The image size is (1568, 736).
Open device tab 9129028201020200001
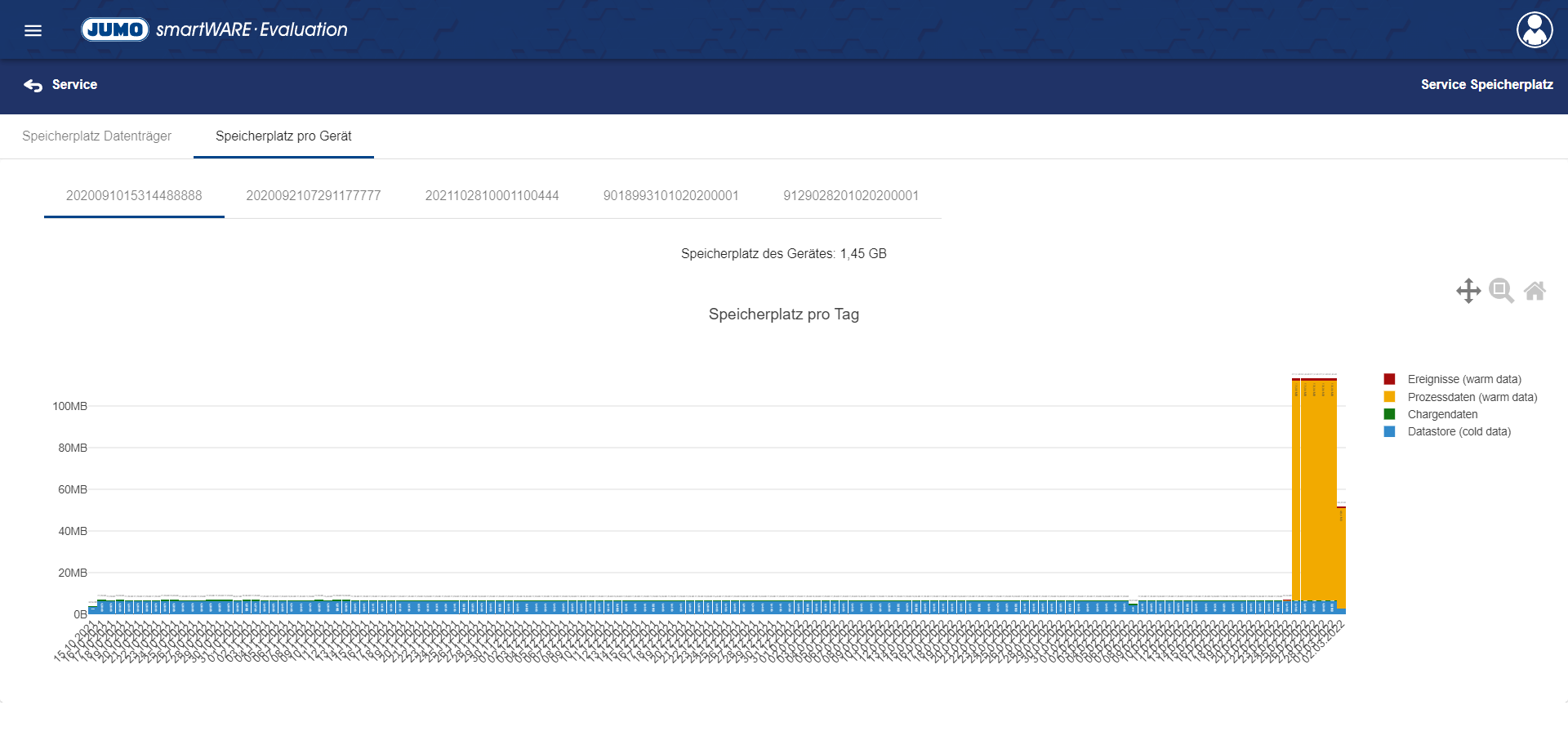pos(850,196)
